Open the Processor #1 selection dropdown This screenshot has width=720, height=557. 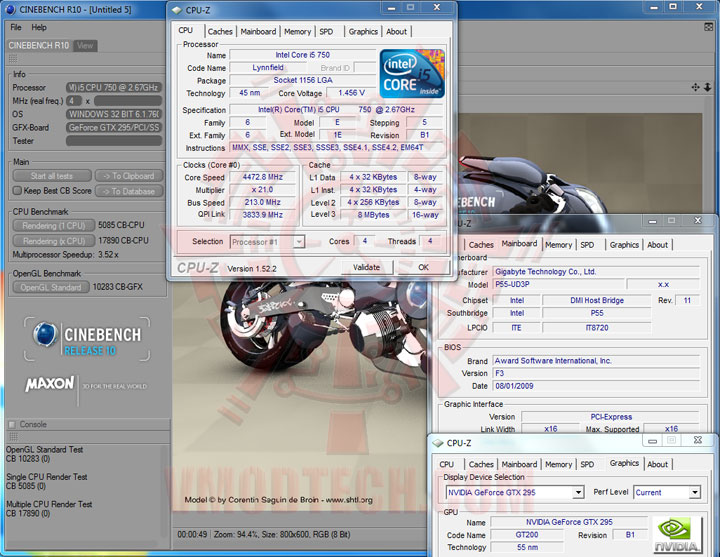coord(267,241)
